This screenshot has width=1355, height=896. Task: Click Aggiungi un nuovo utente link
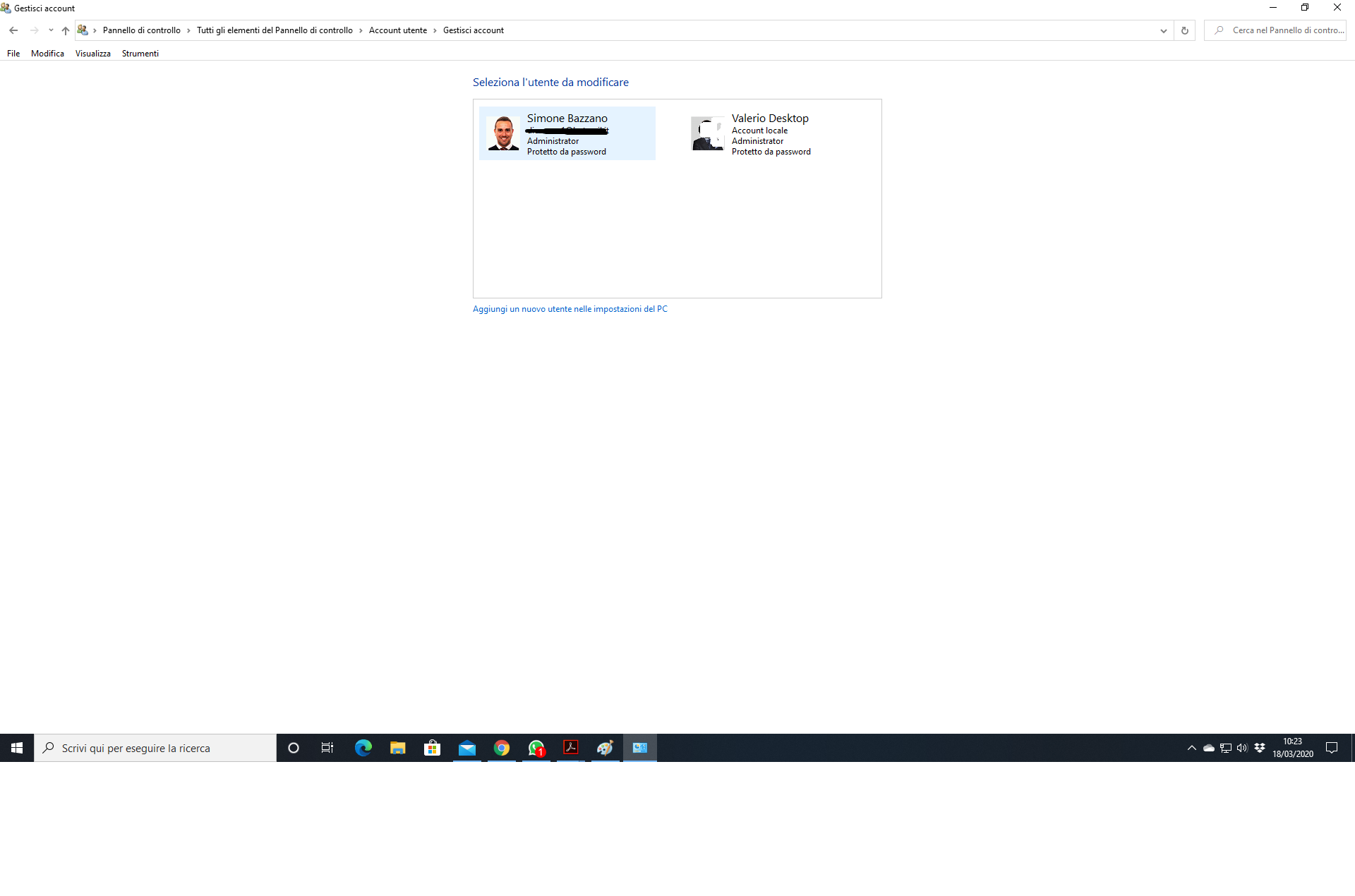point(570,309)
